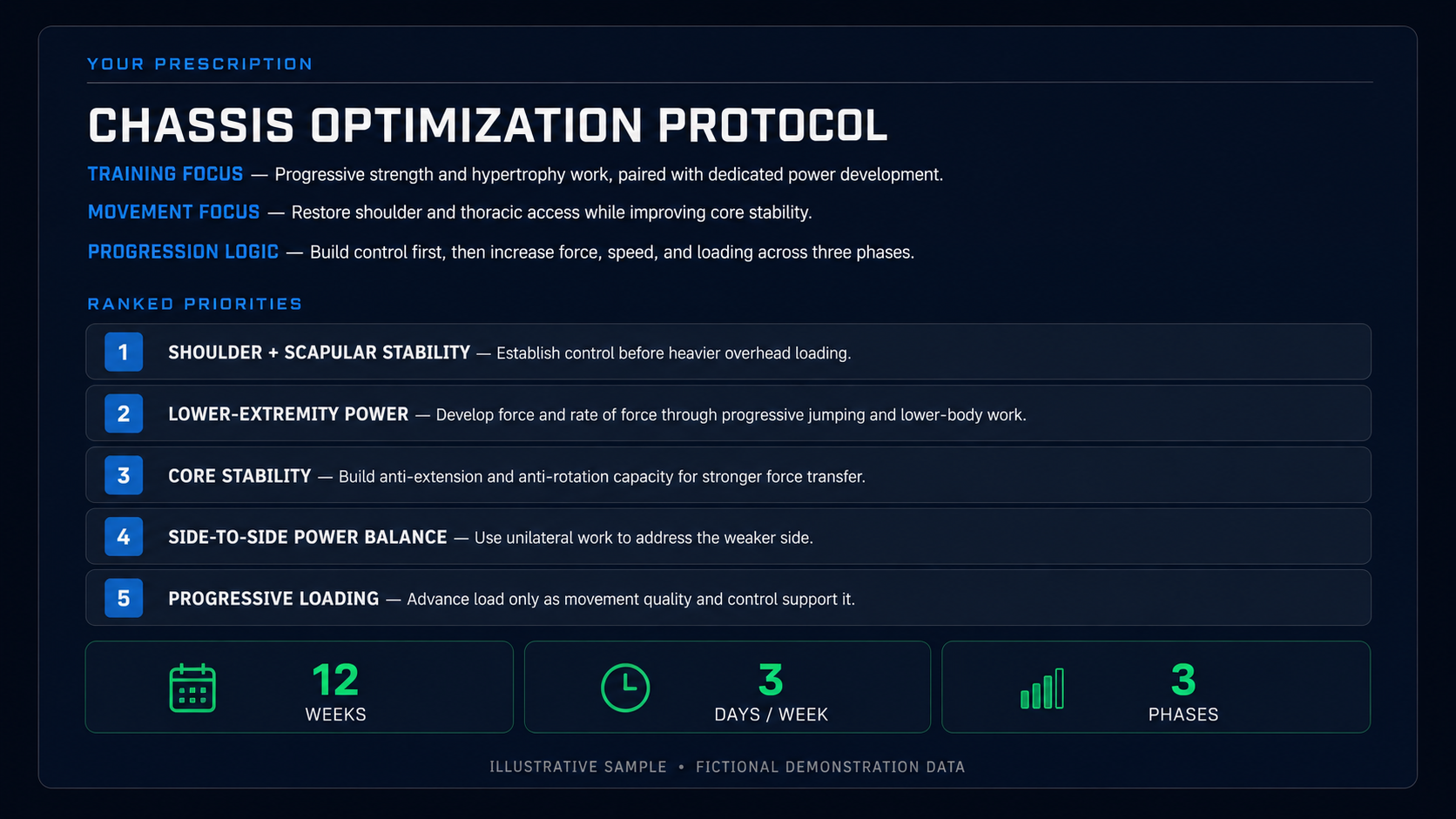Select the number 1 priority badge
Viewport: 1456px width, 819px height.
click(x=124, y=352)
